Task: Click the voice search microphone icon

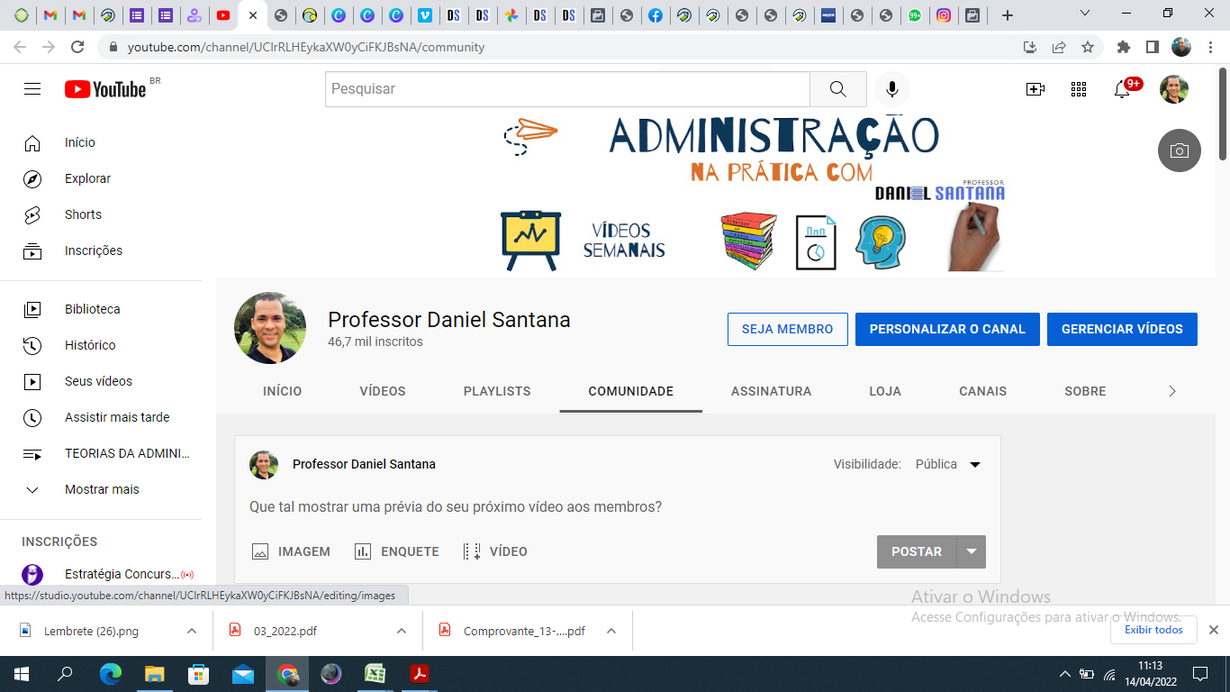Action: coord(892,89)
